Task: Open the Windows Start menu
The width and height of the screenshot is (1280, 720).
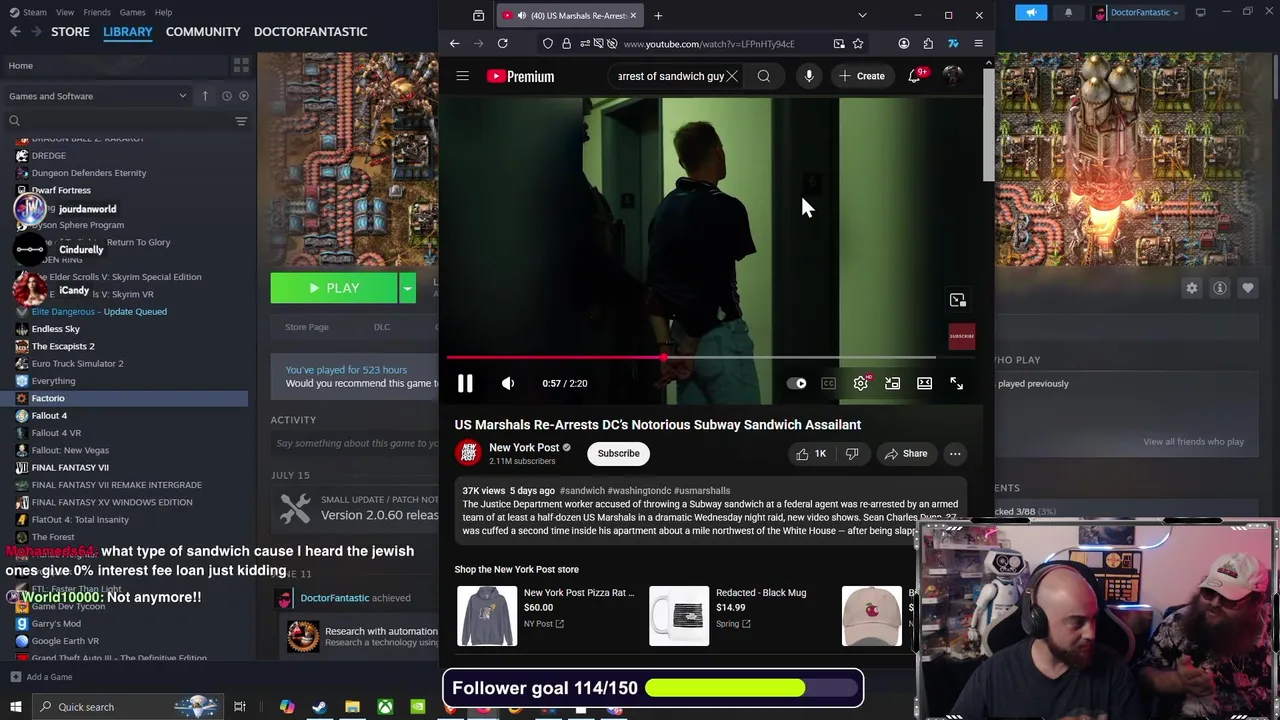Action: tap(15, 707)
